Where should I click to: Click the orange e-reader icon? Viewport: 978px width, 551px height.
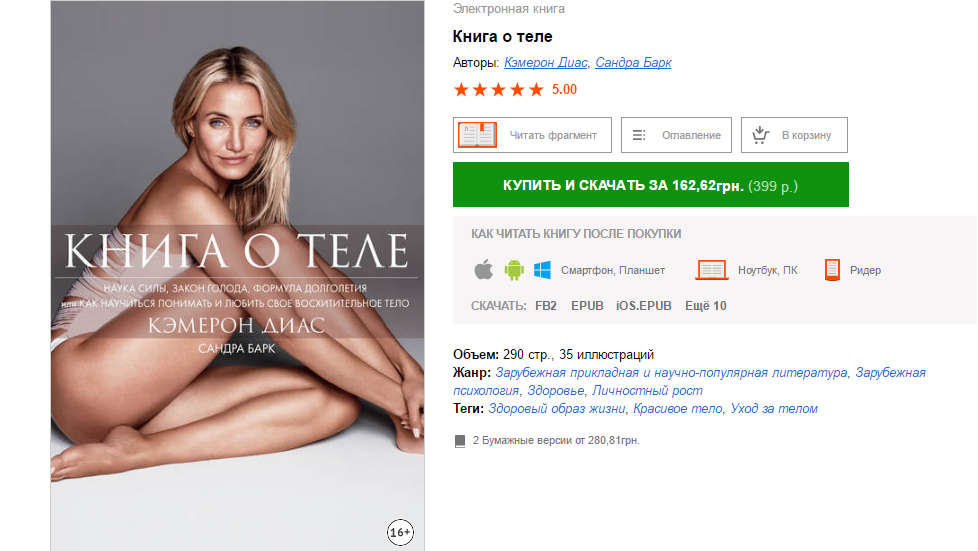point(832,270)
